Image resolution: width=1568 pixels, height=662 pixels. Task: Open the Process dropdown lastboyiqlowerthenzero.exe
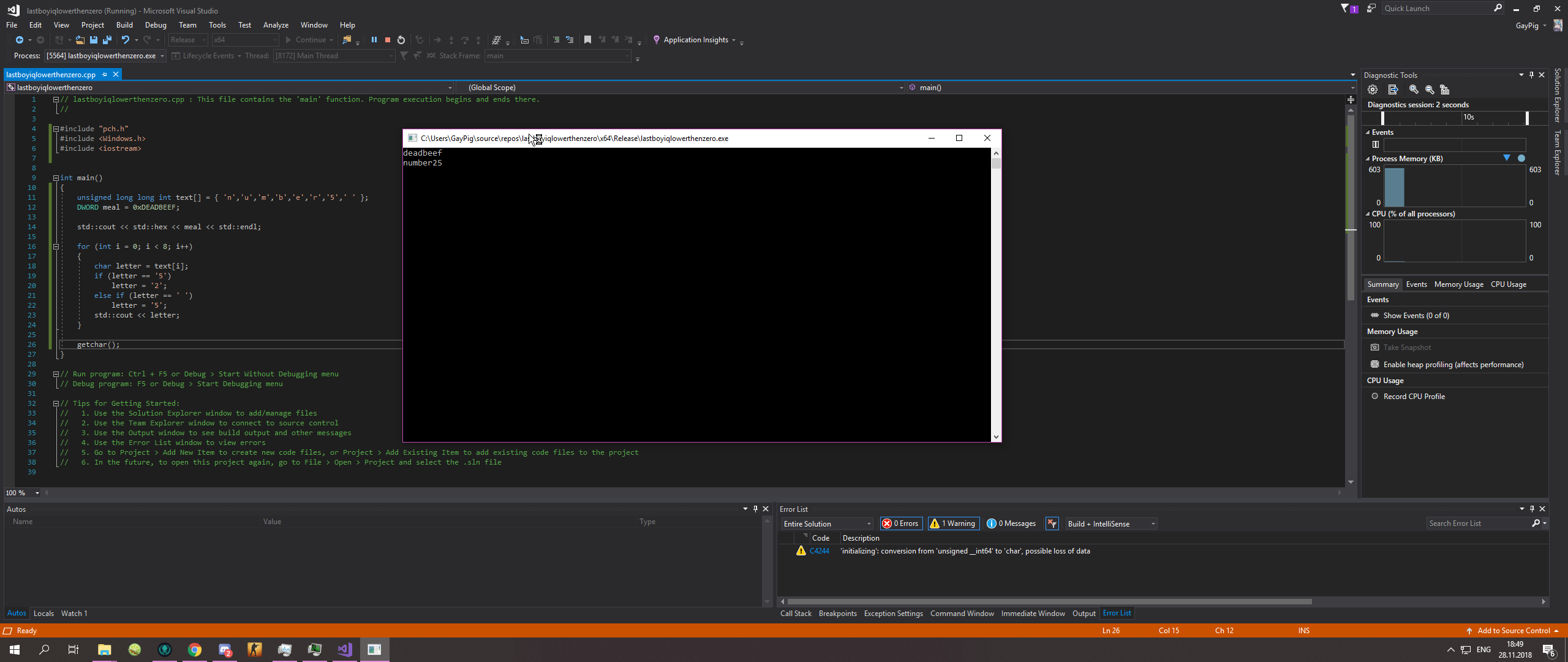[105, 56]
